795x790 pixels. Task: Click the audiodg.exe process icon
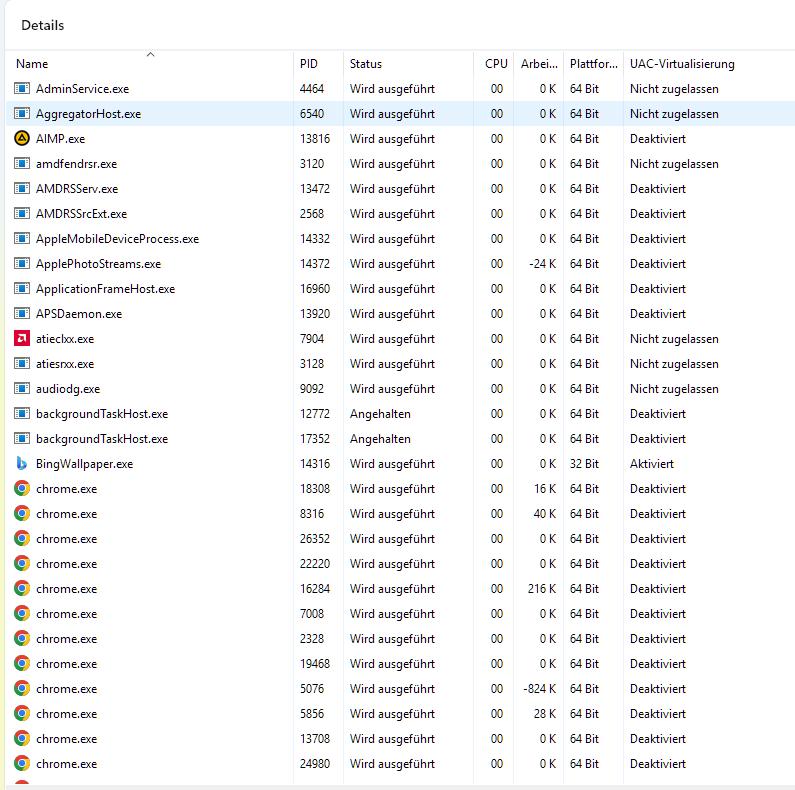click(22, 388)
